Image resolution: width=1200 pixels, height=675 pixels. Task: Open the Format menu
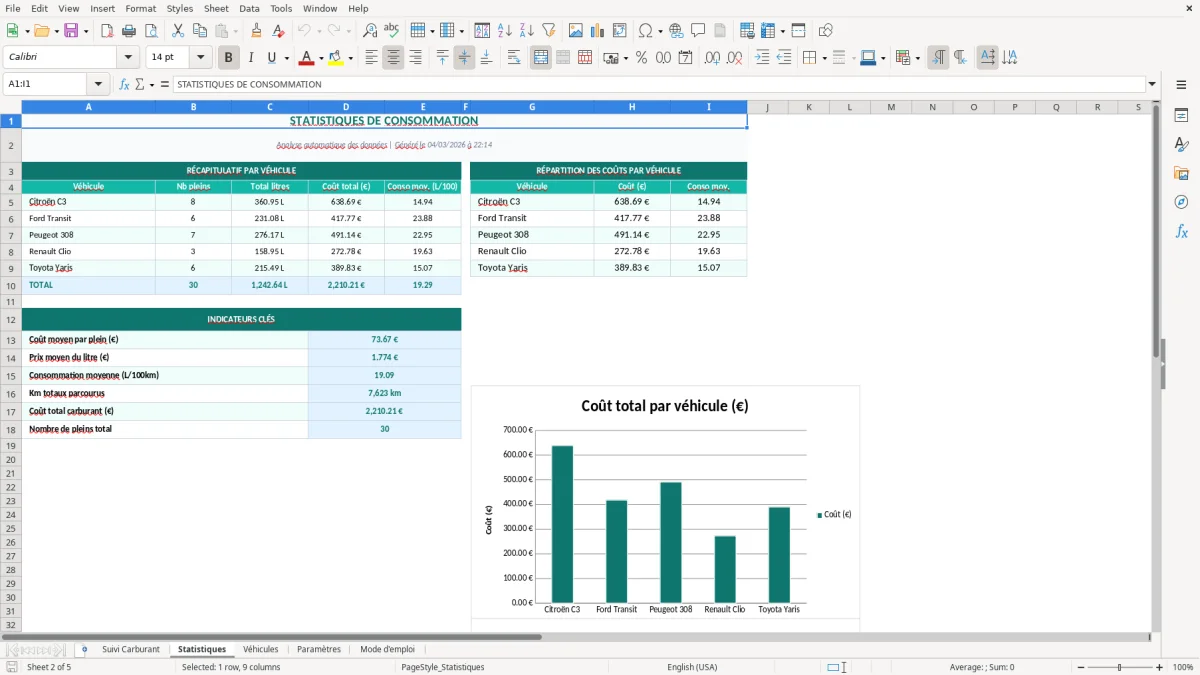(x=141, y=8)
